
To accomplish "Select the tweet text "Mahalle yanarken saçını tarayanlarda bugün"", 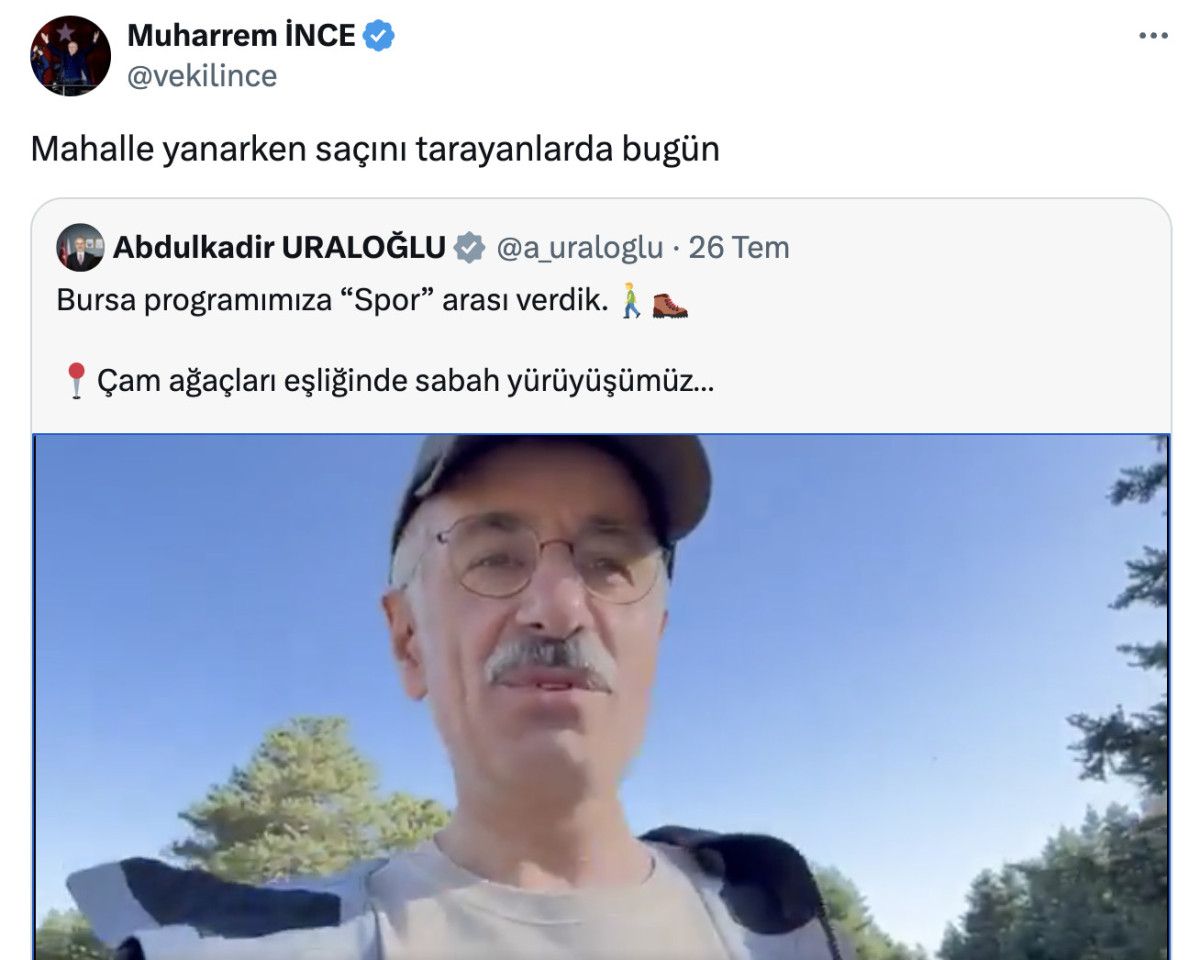I will click(x=375, y=149).
